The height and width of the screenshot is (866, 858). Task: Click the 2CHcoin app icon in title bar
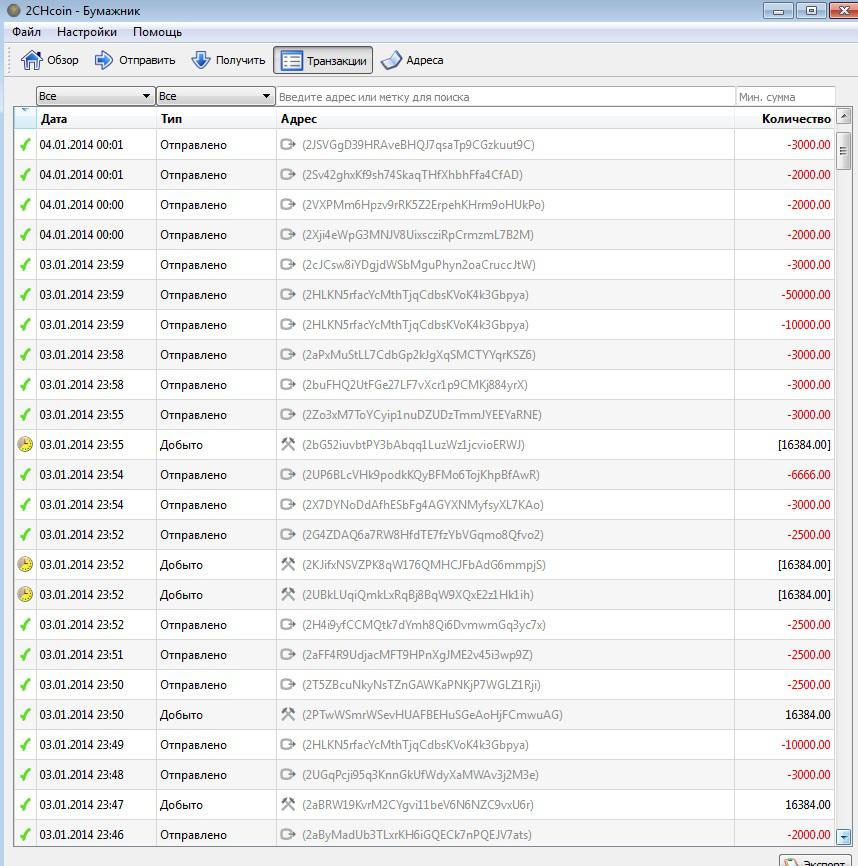(x=13, y=10)
